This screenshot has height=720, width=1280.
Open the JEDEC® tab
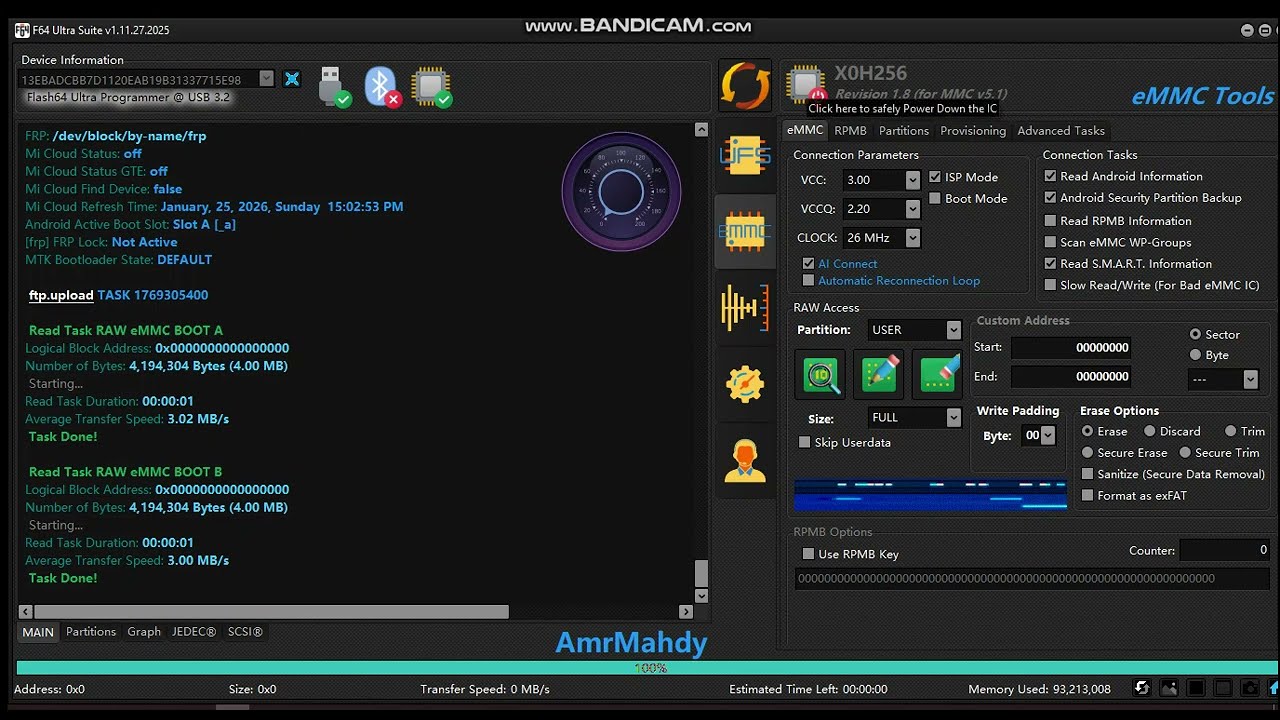coord(194,632)
